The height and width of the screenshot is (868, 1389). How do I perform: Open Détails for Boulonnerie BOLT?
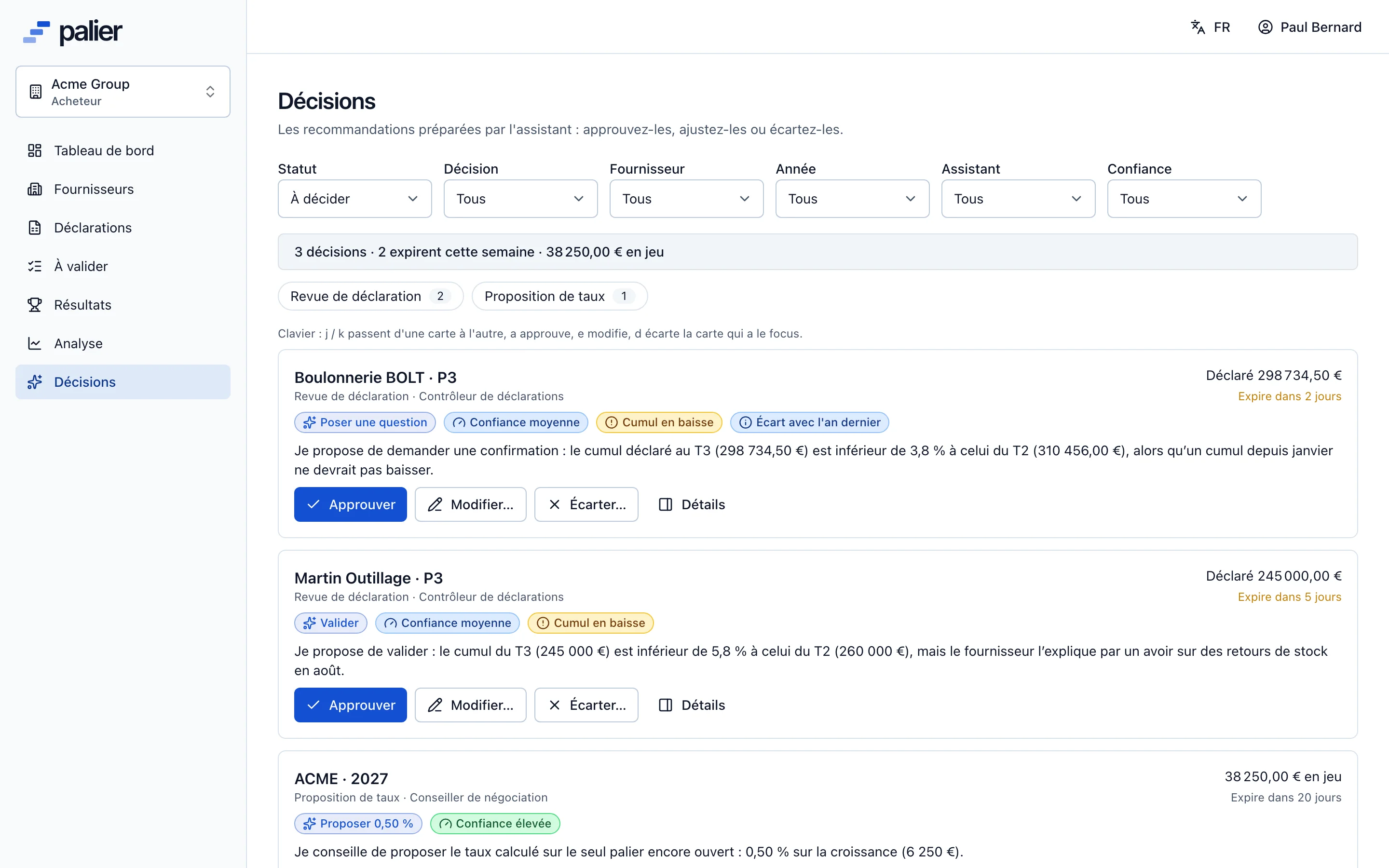692,504
